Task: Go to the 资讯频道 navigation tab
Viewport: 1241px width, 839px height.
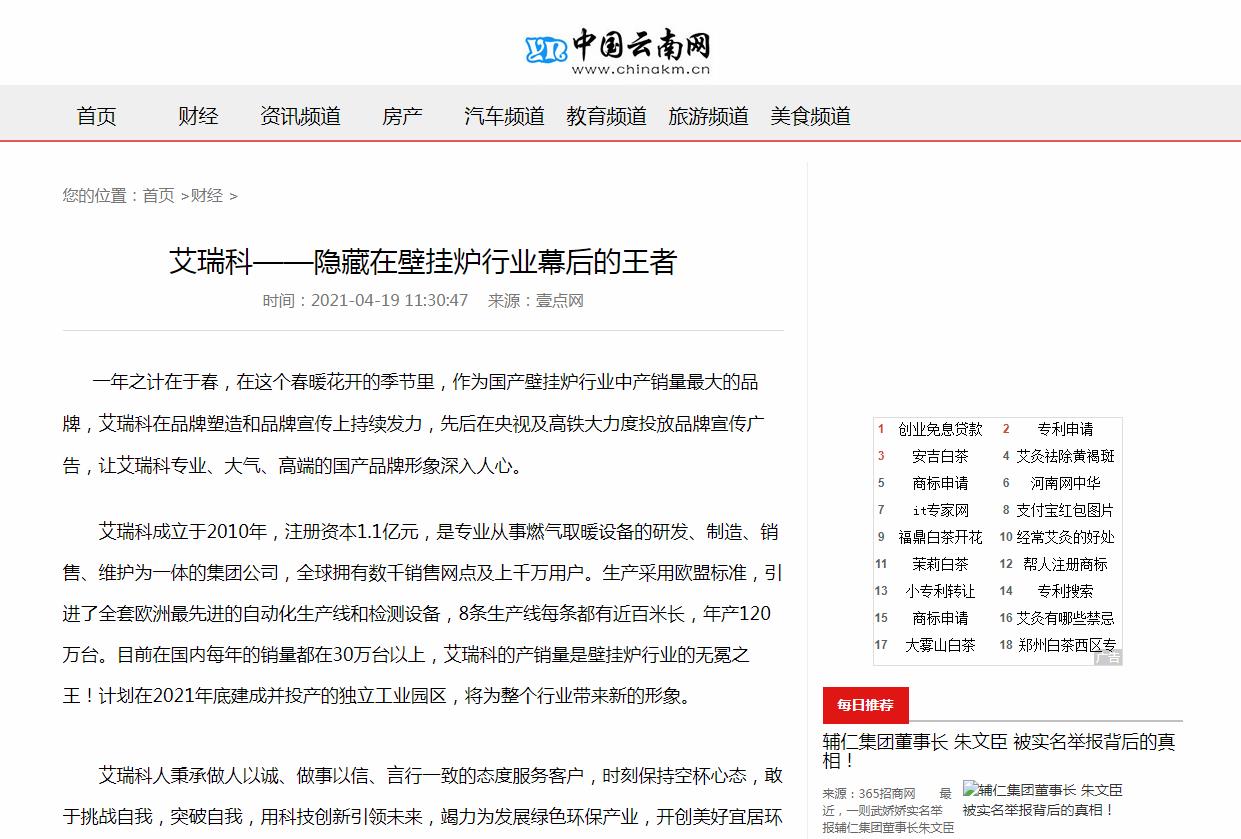Action: coord(300,116)
